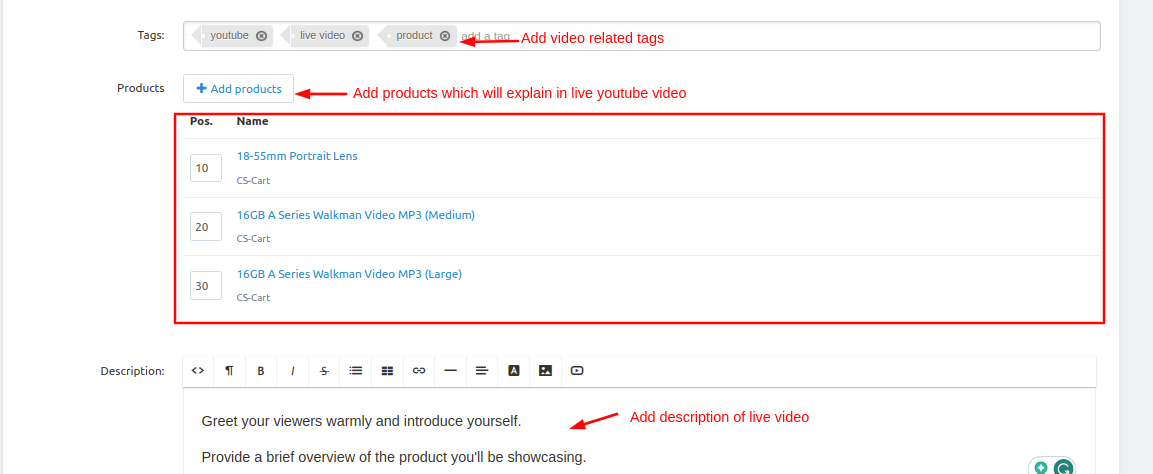Click the Add products button
This screenshot has width=1153, height=474.
pyautogui.click(x=239, y=89)
